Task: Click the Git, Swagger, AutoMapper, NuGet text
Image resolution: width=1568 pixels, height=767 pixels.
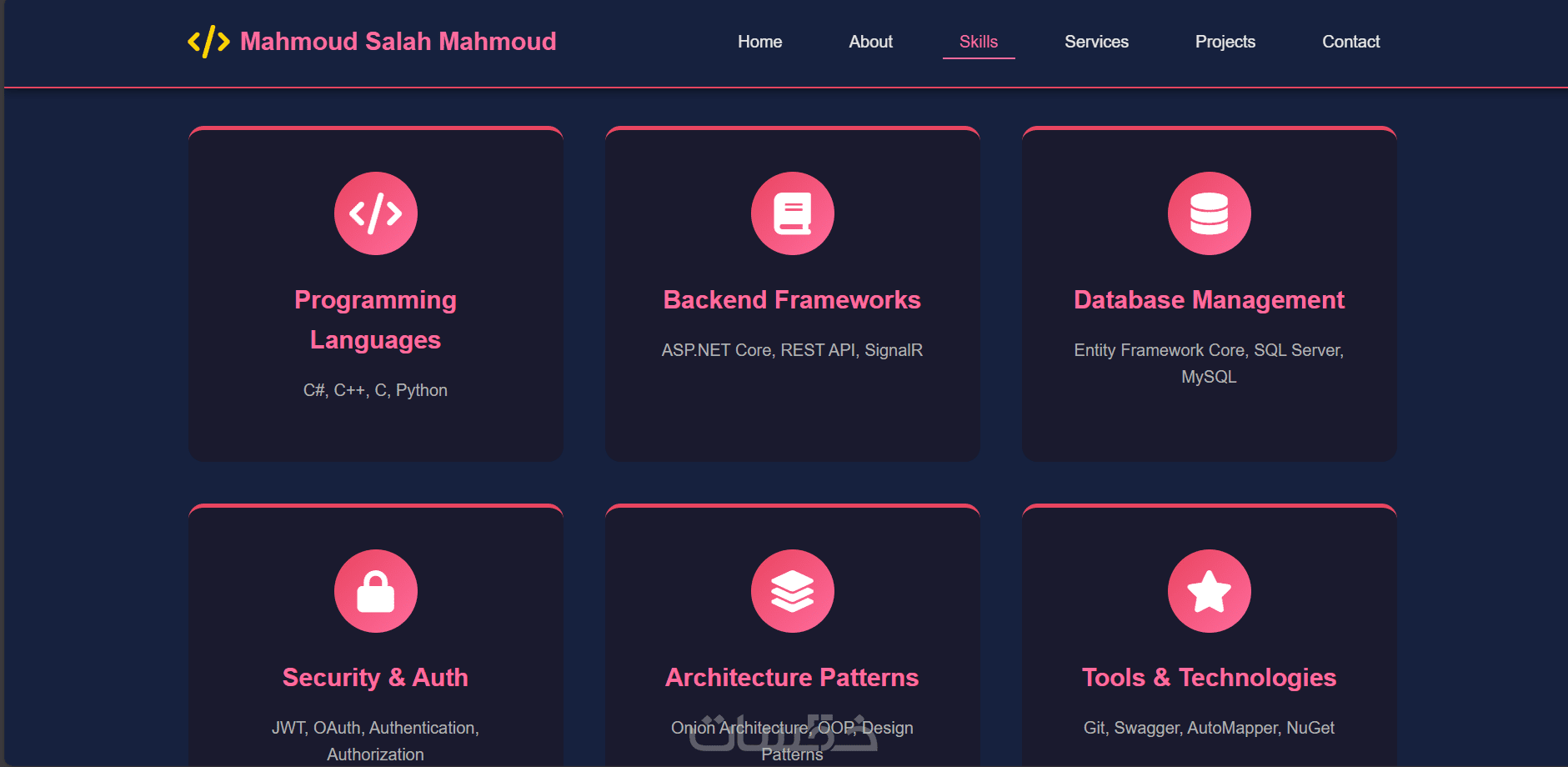Action: [1210, 728]
